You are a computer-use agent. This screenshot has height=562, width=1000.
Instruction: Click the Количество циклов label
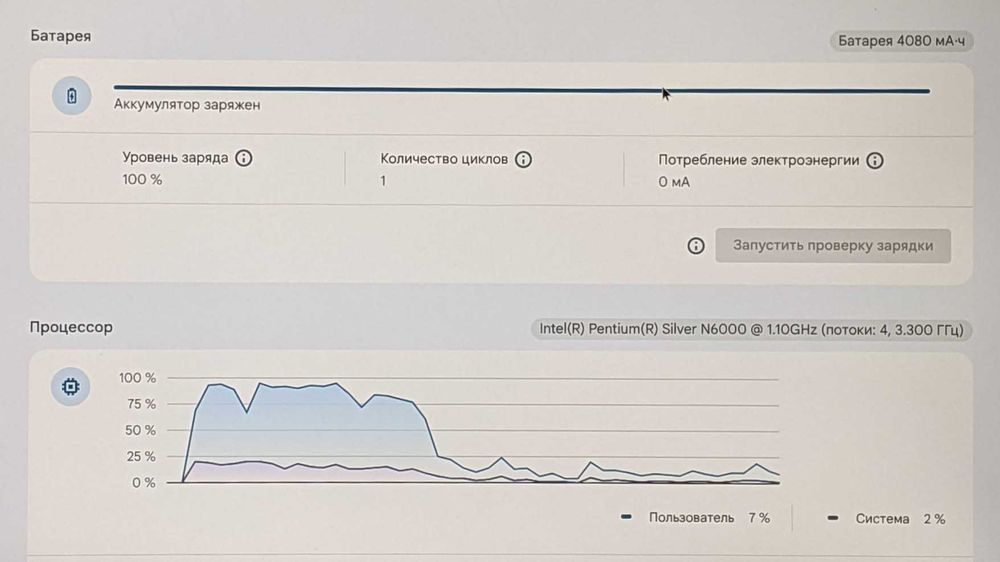coord(444,159)
